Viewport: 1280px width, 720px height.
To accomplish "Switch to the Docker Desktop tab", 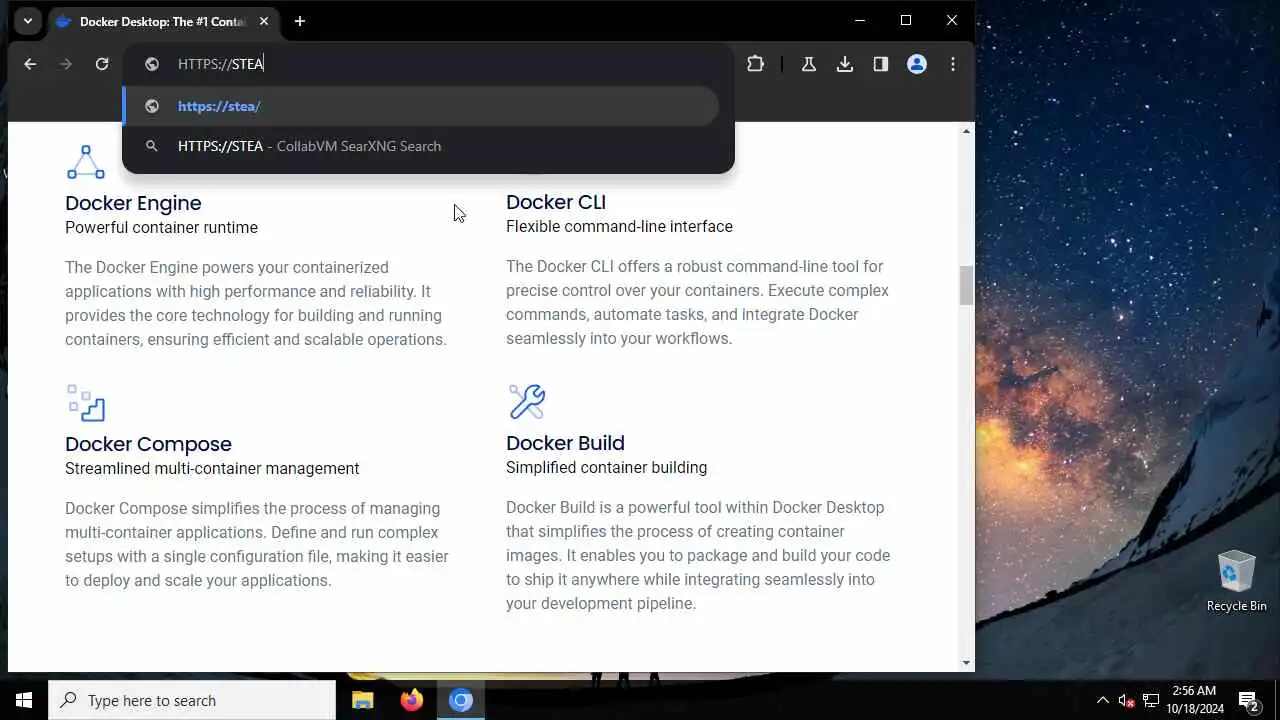I will pos(163,21).
